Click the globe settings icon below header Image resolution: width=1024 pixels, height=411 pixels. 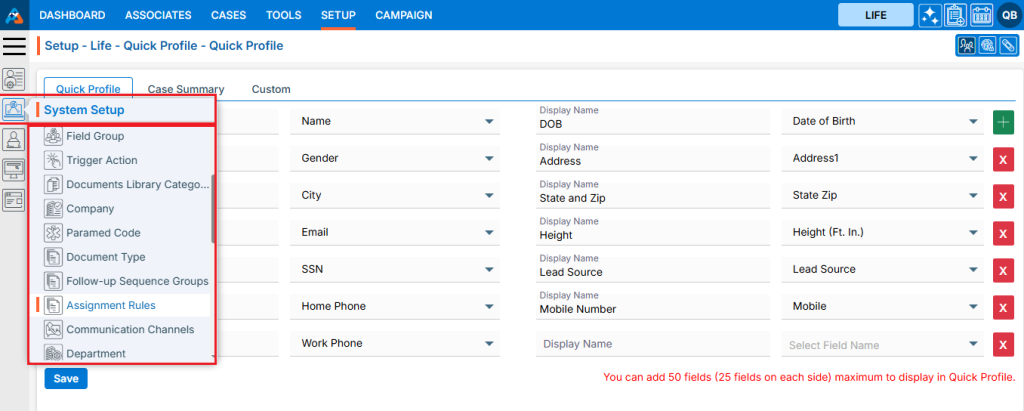pos(987,45)
